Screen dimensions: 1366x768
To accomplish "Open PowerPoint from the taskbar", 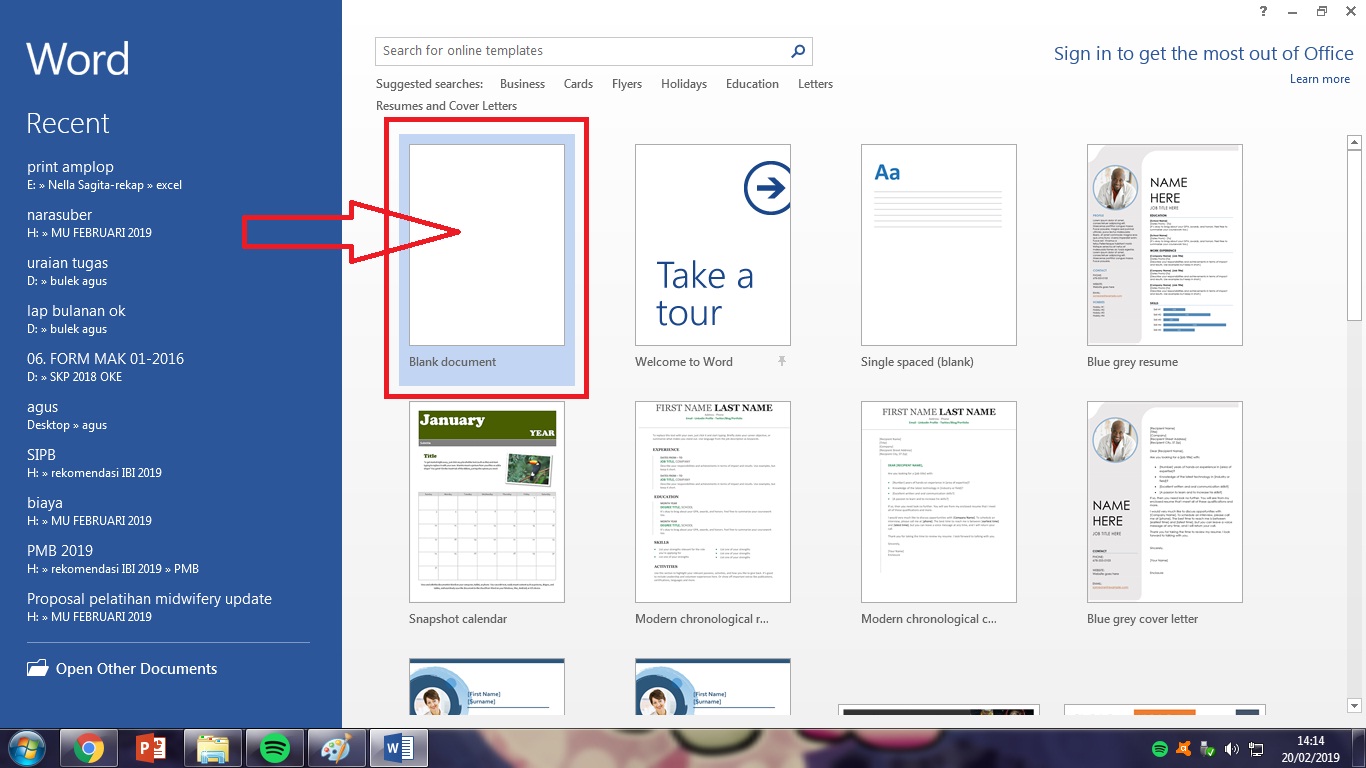I will 151,748.
